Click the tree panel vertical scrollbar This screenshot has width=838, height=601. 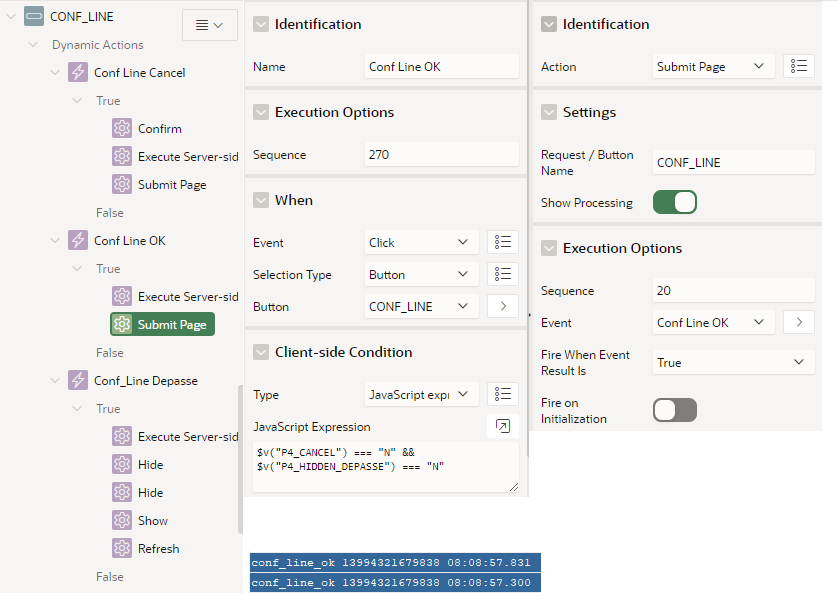coord(239,460)
